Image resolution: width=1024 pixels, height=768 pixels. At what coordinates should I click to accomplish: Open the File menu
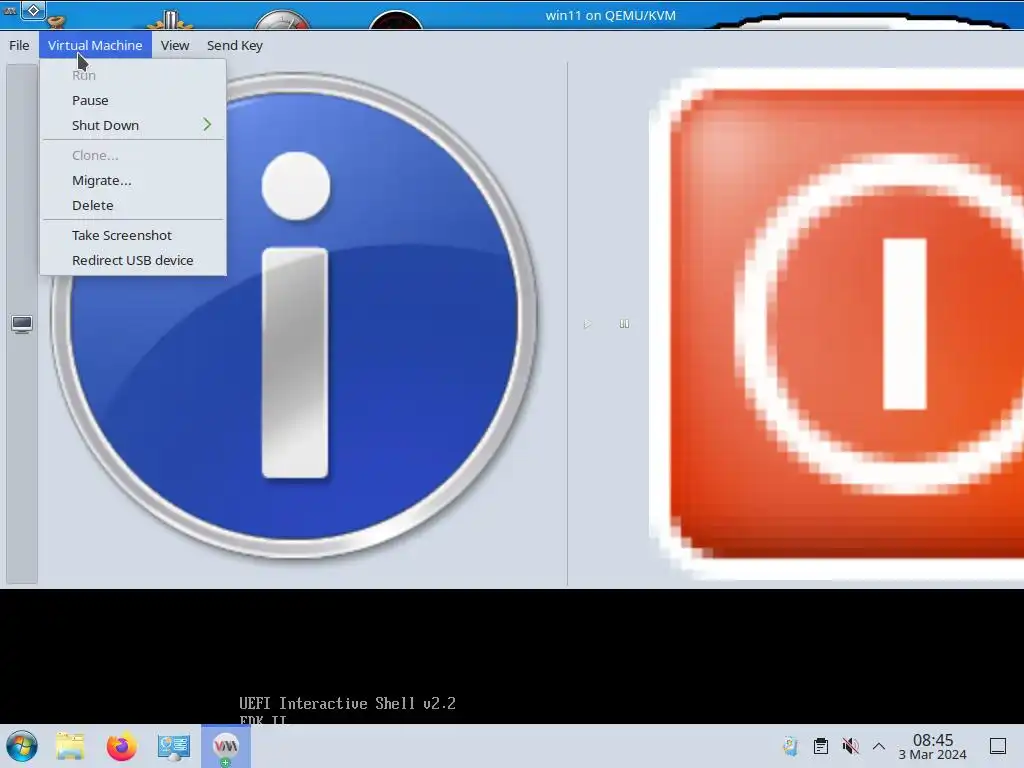pyautogui.click(x=19, y=45)
